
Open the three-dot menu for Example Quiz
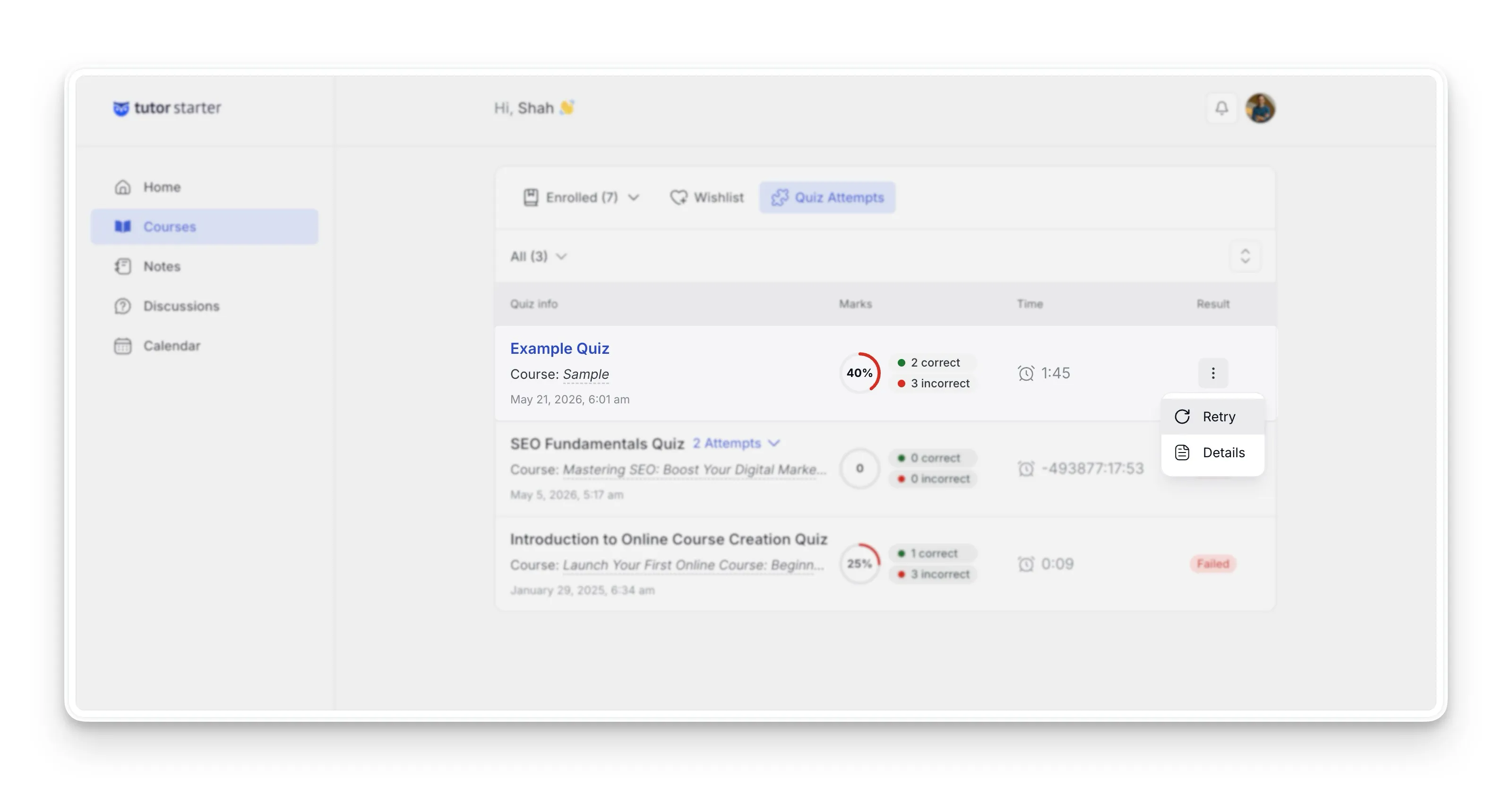click(1212, 373)
